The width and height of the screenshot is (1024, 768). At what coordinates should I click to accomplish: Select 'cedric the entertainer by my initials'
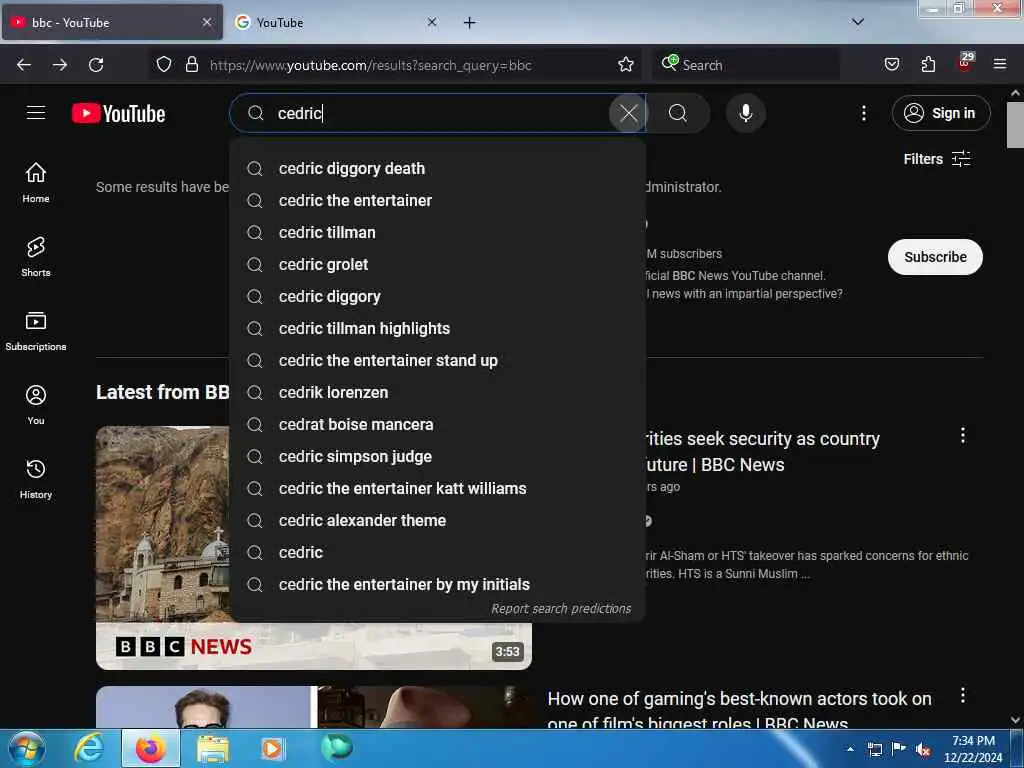pos(438,584)
